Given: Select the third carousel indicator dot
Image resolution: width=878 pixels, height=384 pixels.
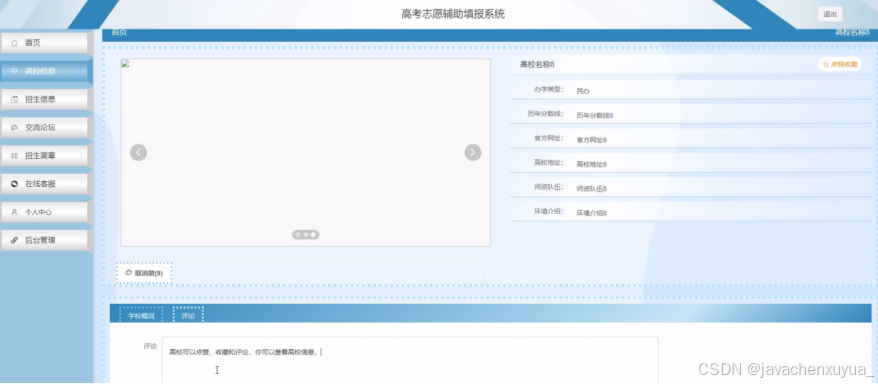Looking at the screenshot, I should coord(313,235).
